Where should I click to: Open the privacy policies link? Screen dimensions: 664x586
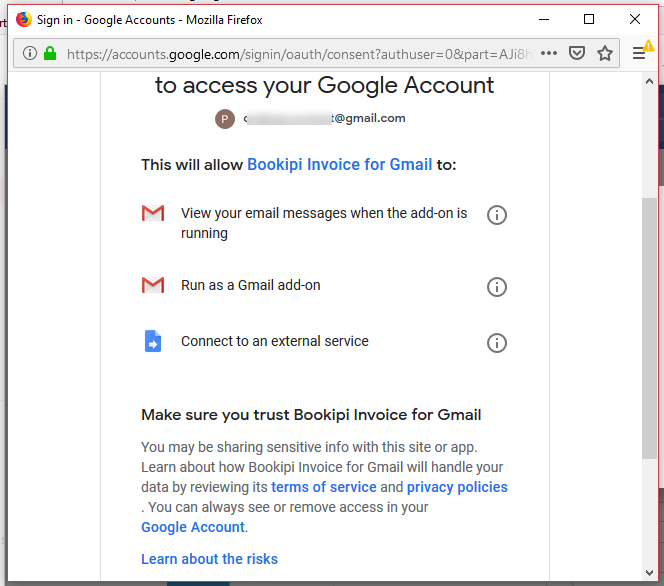pos(457,487)
